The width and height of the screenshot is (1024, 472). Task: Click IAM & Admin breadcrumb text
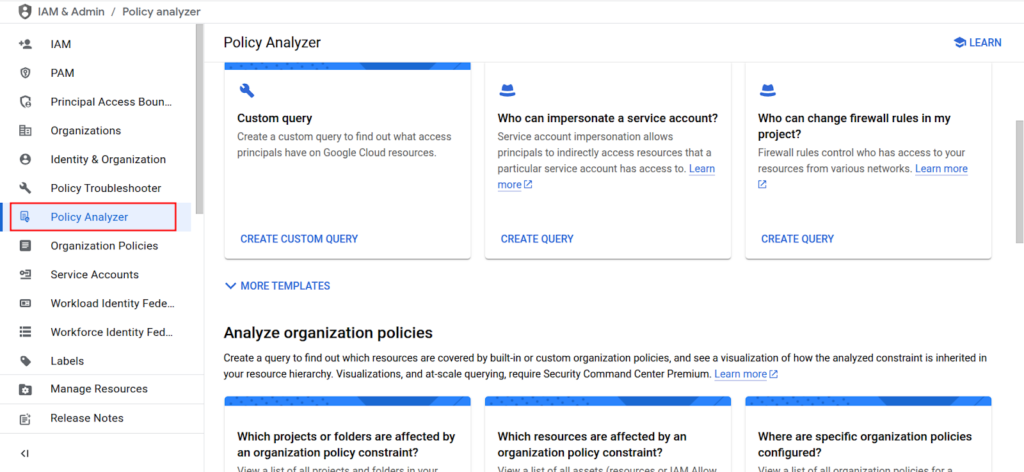70,12
